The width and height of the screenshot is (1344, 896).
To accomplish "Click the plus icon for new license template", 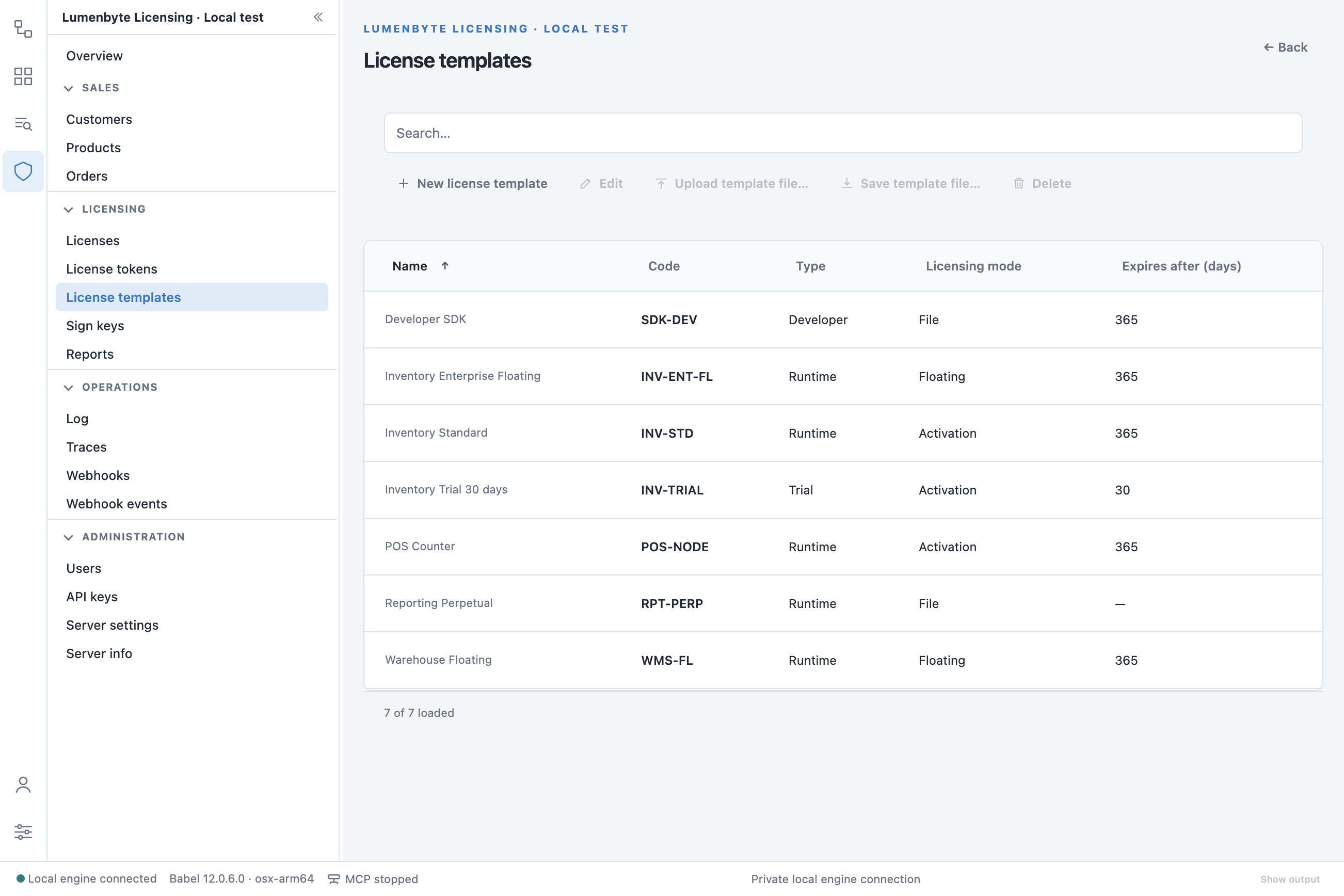I will click(x=404, y=183).
